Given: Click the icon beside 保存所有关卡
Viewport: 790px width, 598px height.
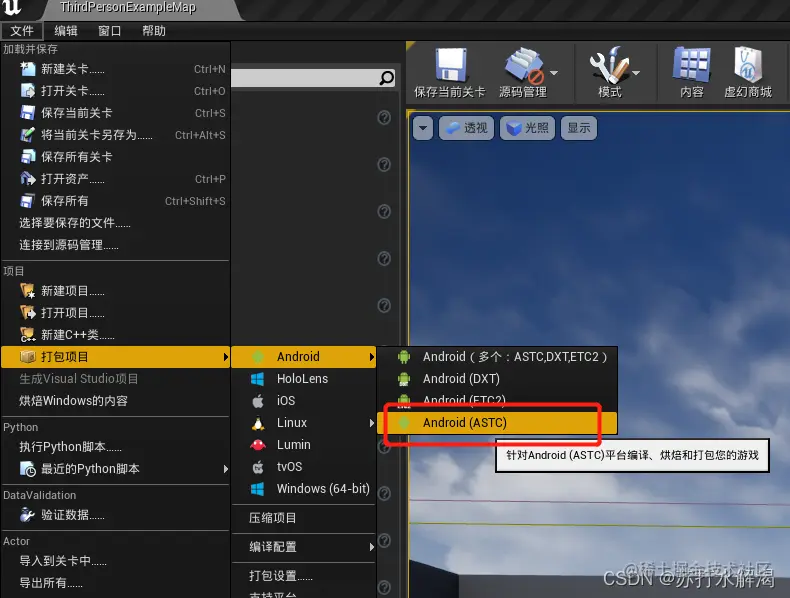Looking at the screenshot, I should (28, 157).
